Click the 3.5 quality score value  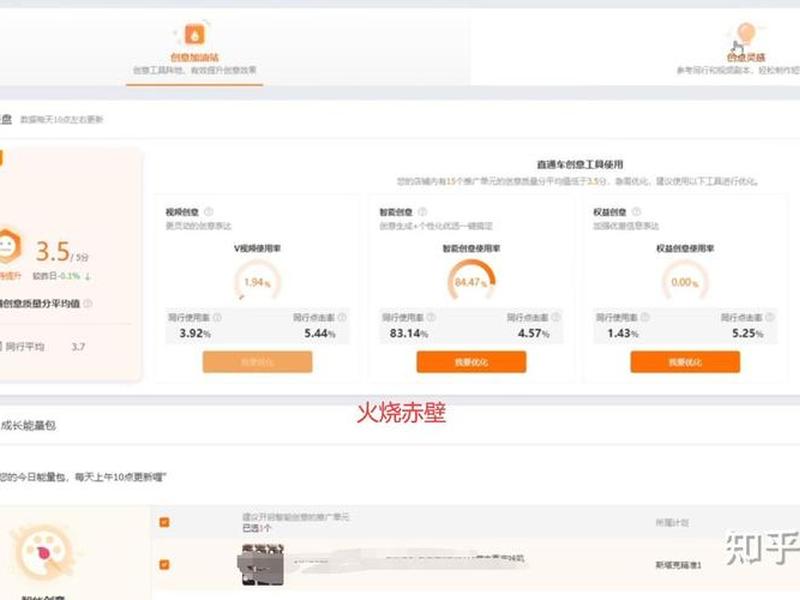point(53,252)
